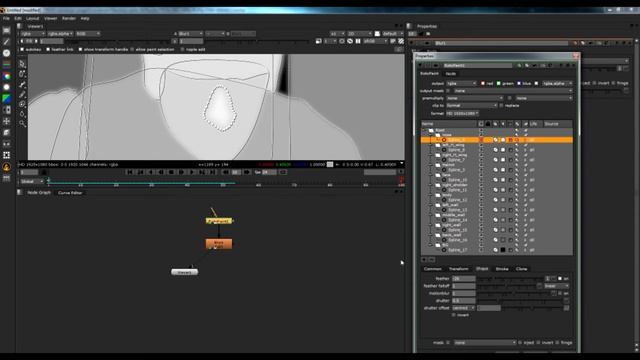Select the paint brush tool in viewer
640x360 pixels.
(x=22, y=94)
